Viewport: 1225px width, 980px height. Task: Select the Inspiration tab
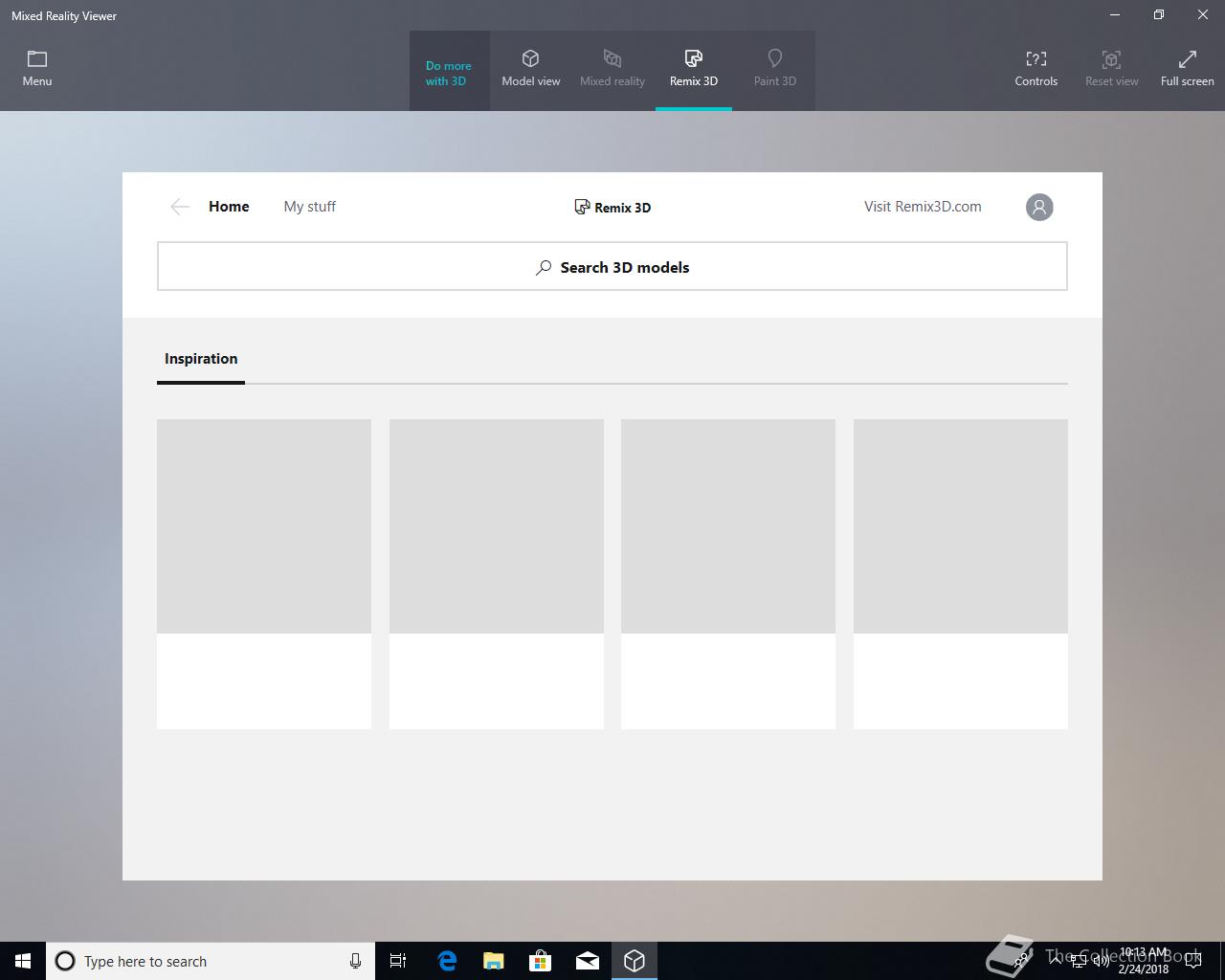[201, 360]
